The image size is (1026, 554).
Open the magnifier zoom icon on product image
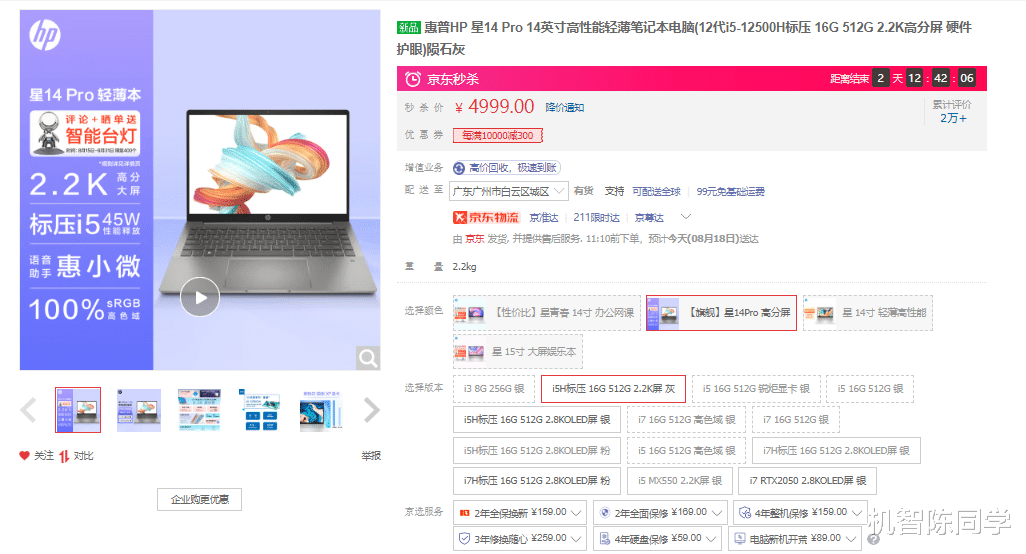(x=368, y=358)
